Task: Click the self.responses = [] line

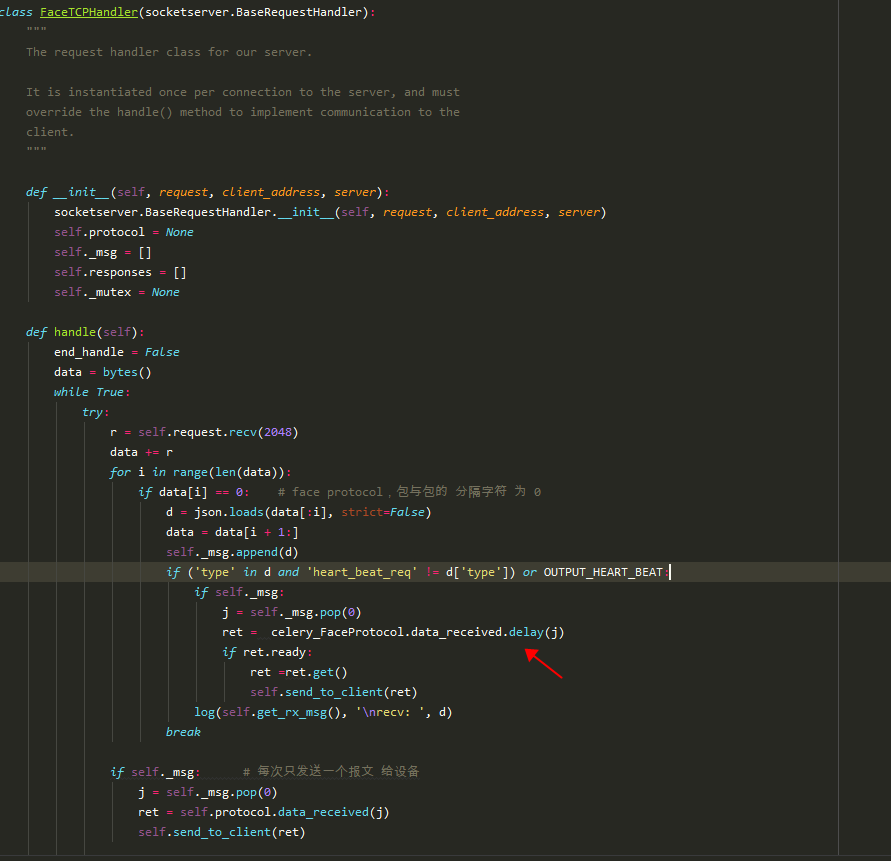Action: pos(120,272)
